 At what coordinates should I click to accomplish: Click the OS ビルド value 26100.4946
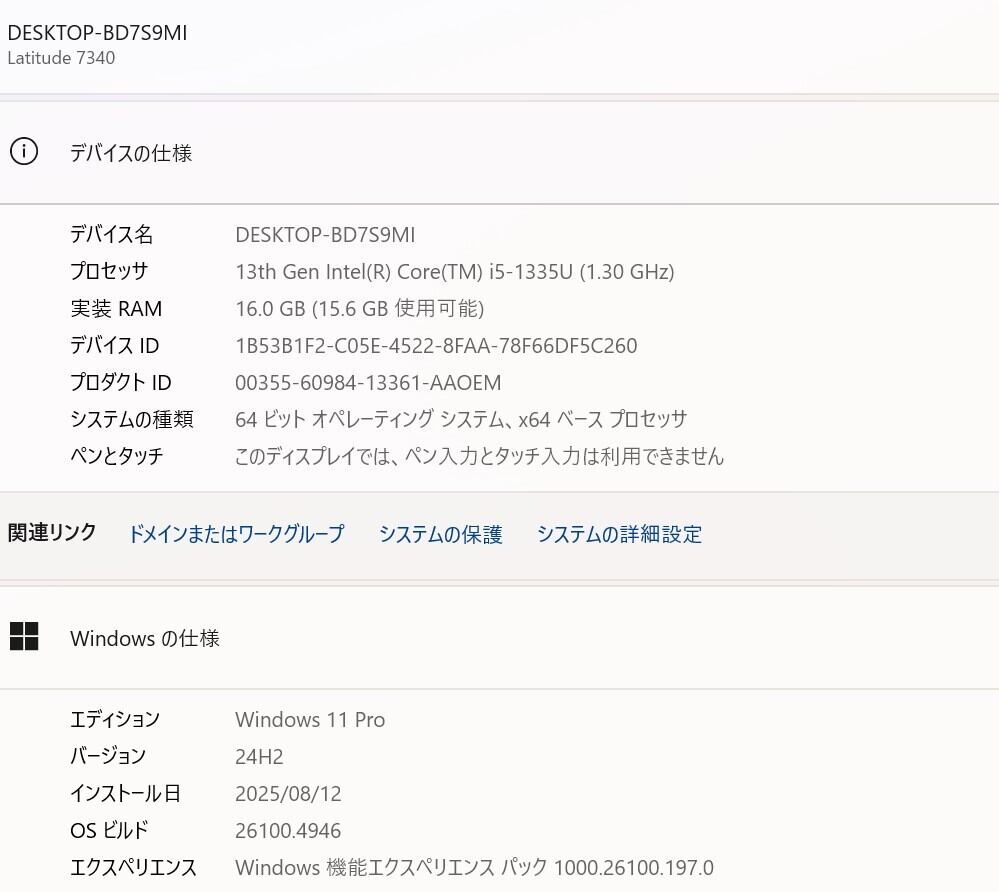pyautogui.click(x=288, y=831)
